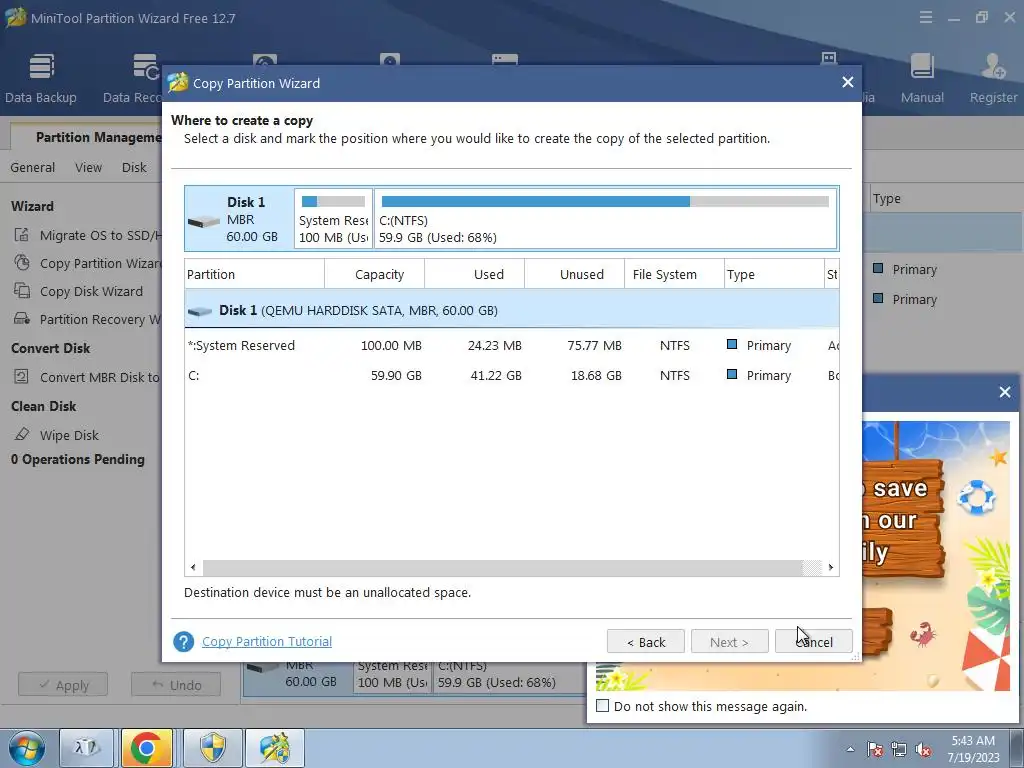
Task: Select Disk 1 QEMU HARDDISK row
Action: 511,310
